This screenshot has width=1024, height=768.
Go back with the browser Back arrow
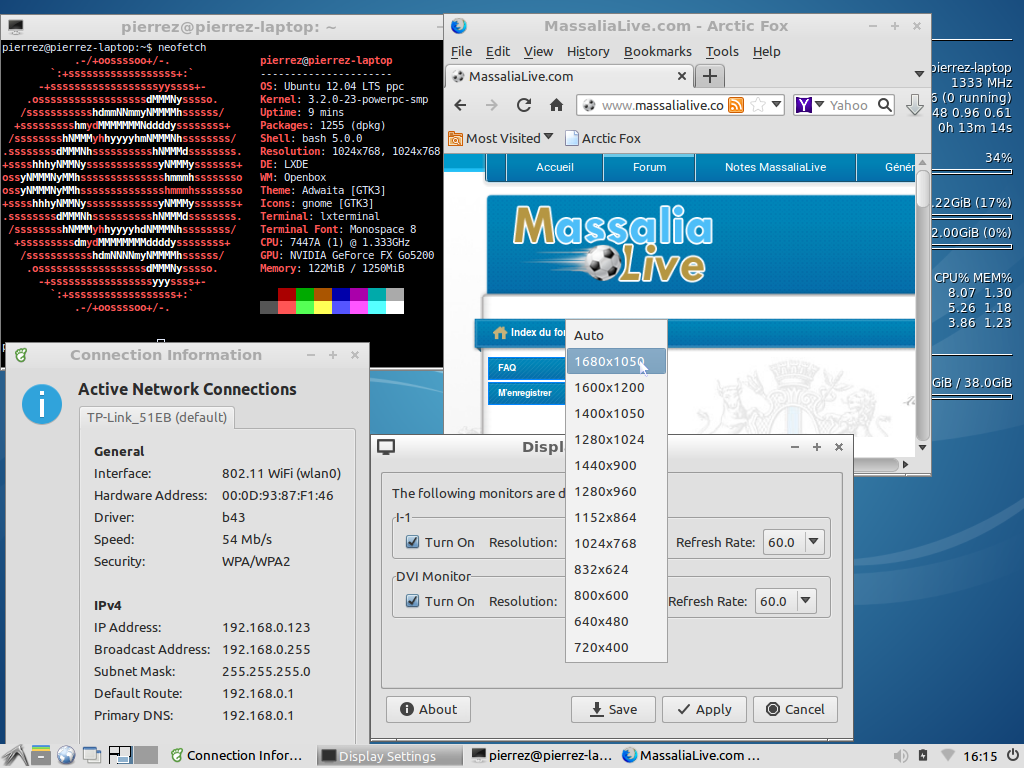point(460,105)
